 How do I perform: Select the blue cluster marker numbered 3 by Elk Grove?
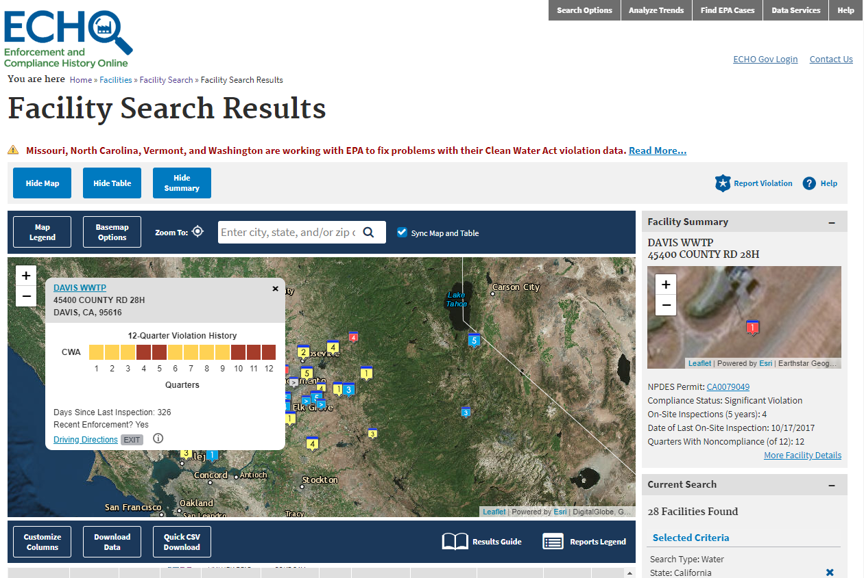tap(348, 390)
